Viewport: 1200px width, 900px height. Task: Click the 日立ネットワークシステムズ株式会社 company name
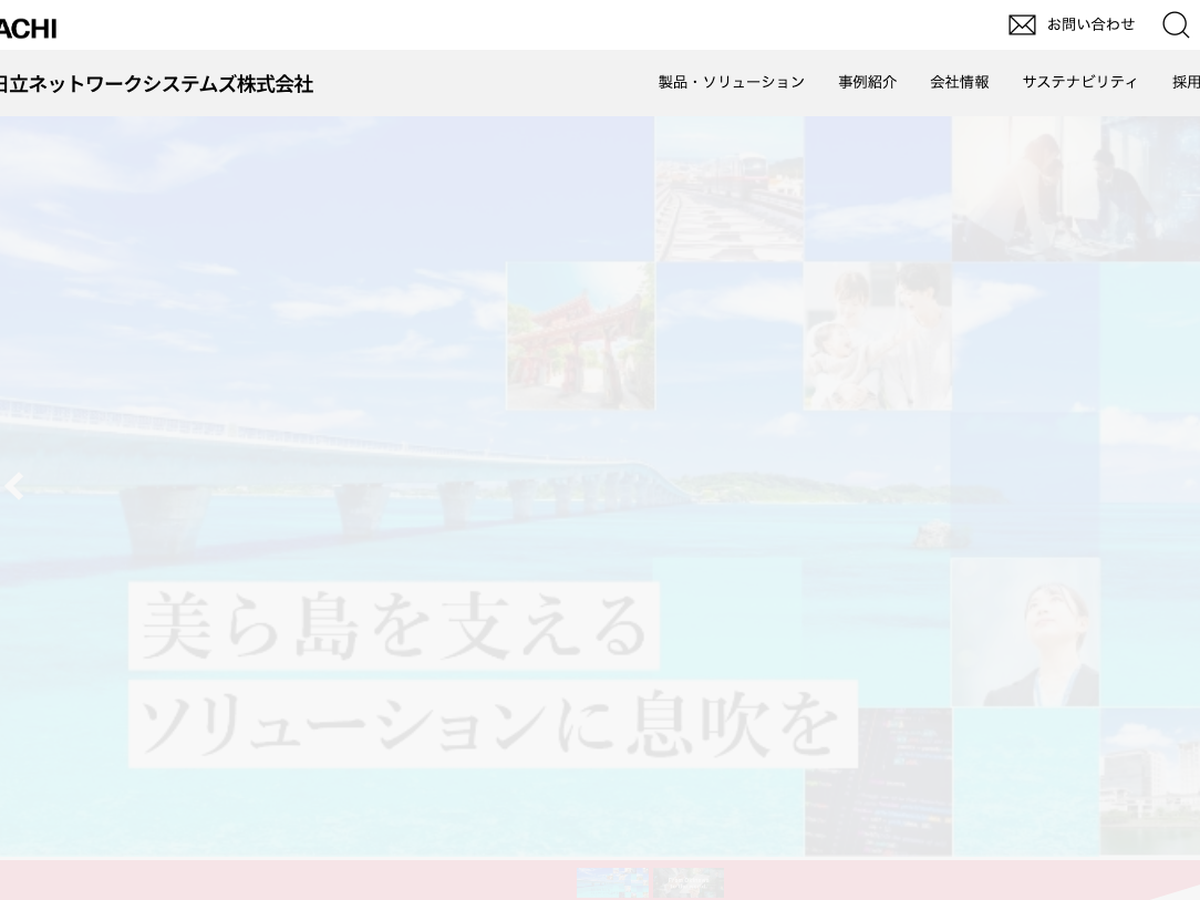[x=155, y=84]
